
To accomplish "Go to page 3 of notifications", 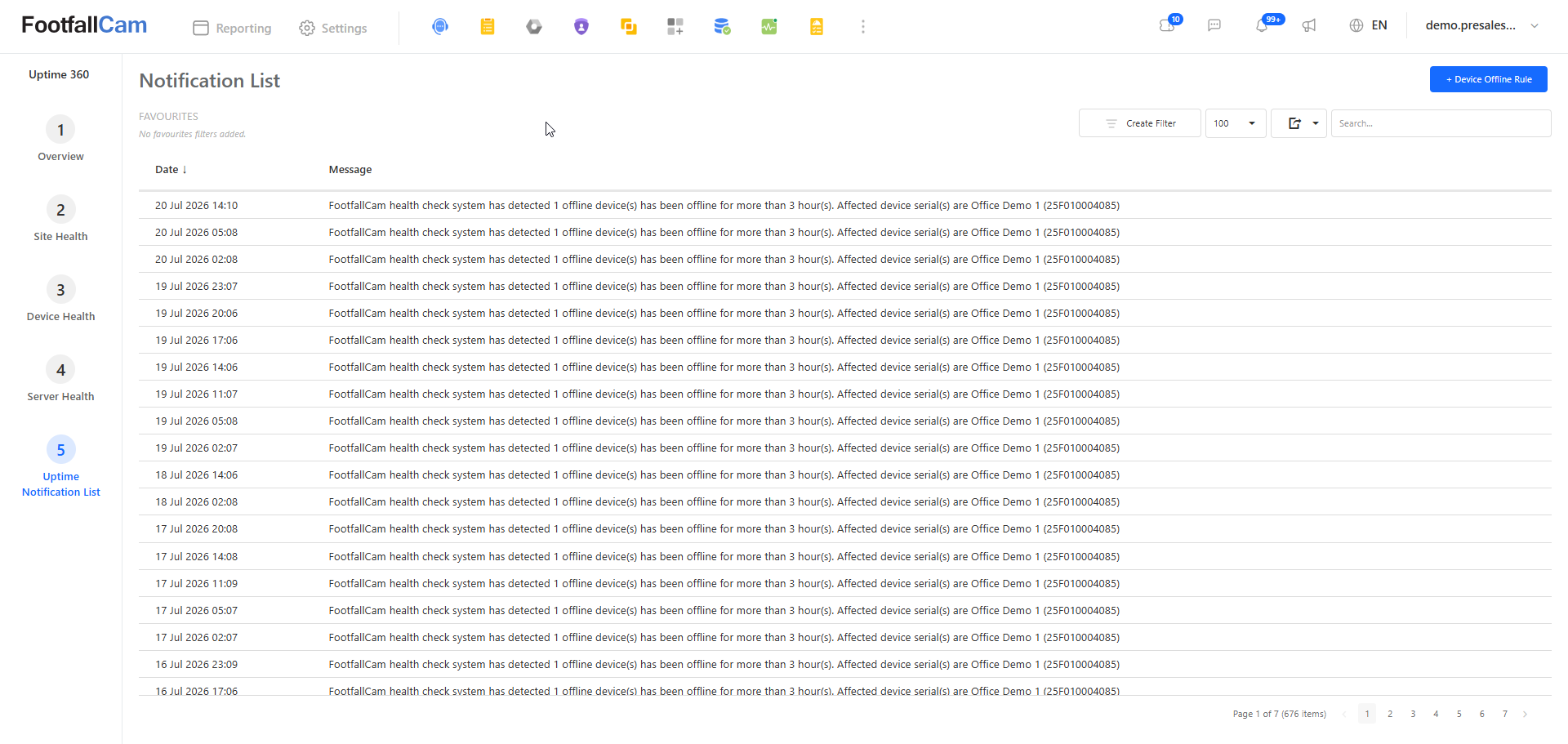I will [x=1413, y=714].
